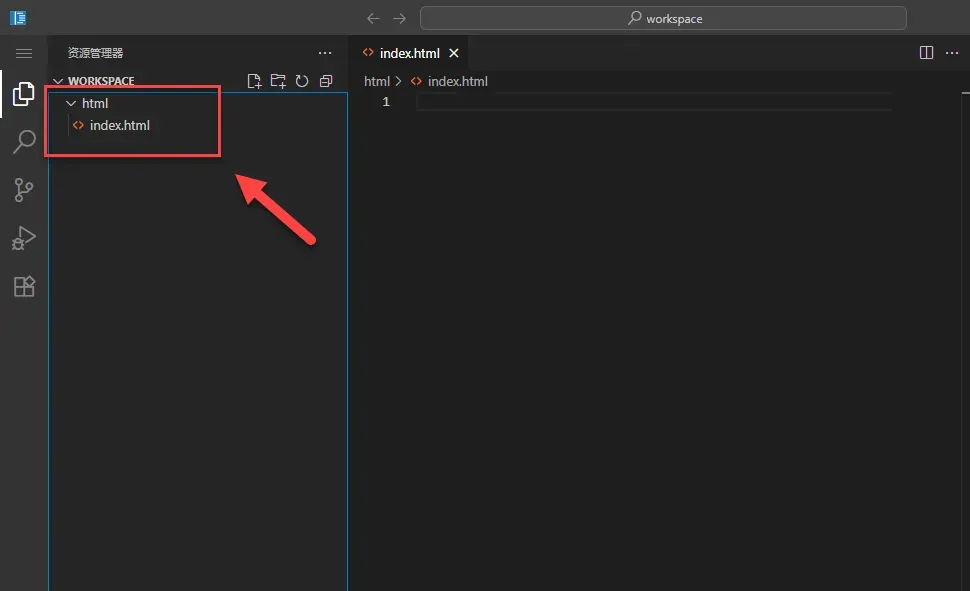
Task: Close the index.html tab
Action: pos(454,53)
